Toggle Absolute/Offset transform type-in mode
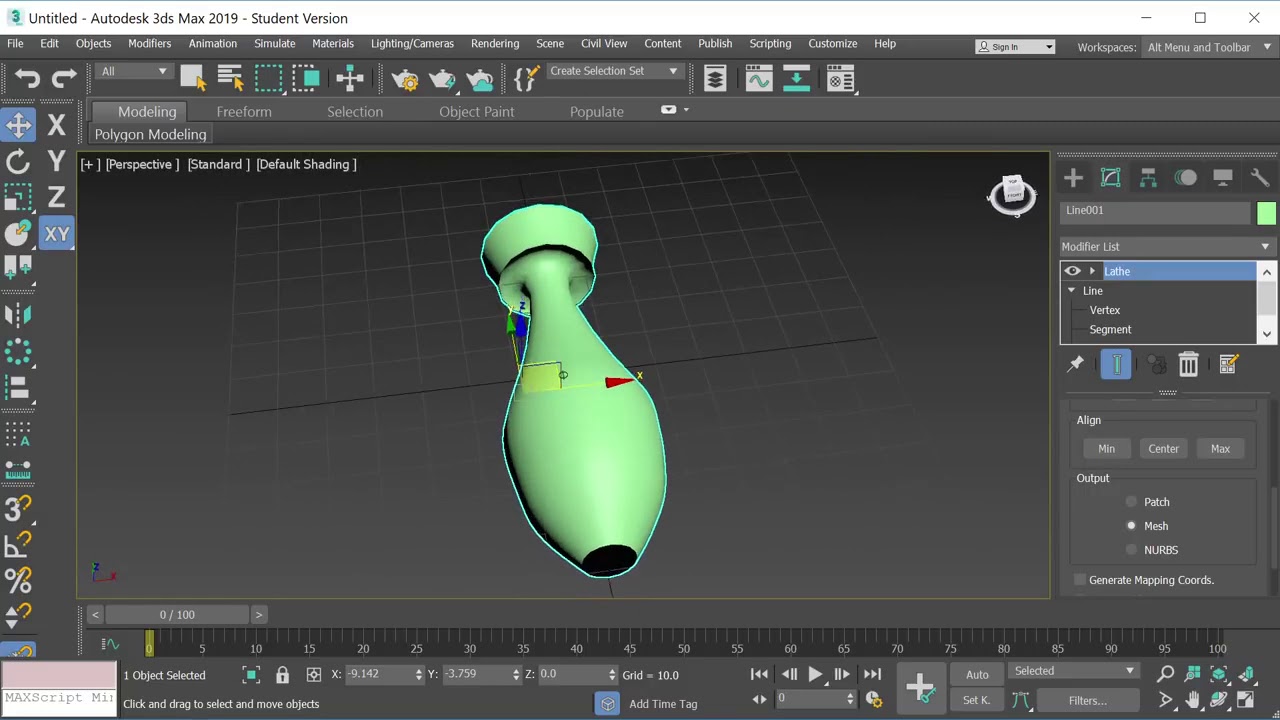The image size is (1280, 720). click(x=313, y=675)
